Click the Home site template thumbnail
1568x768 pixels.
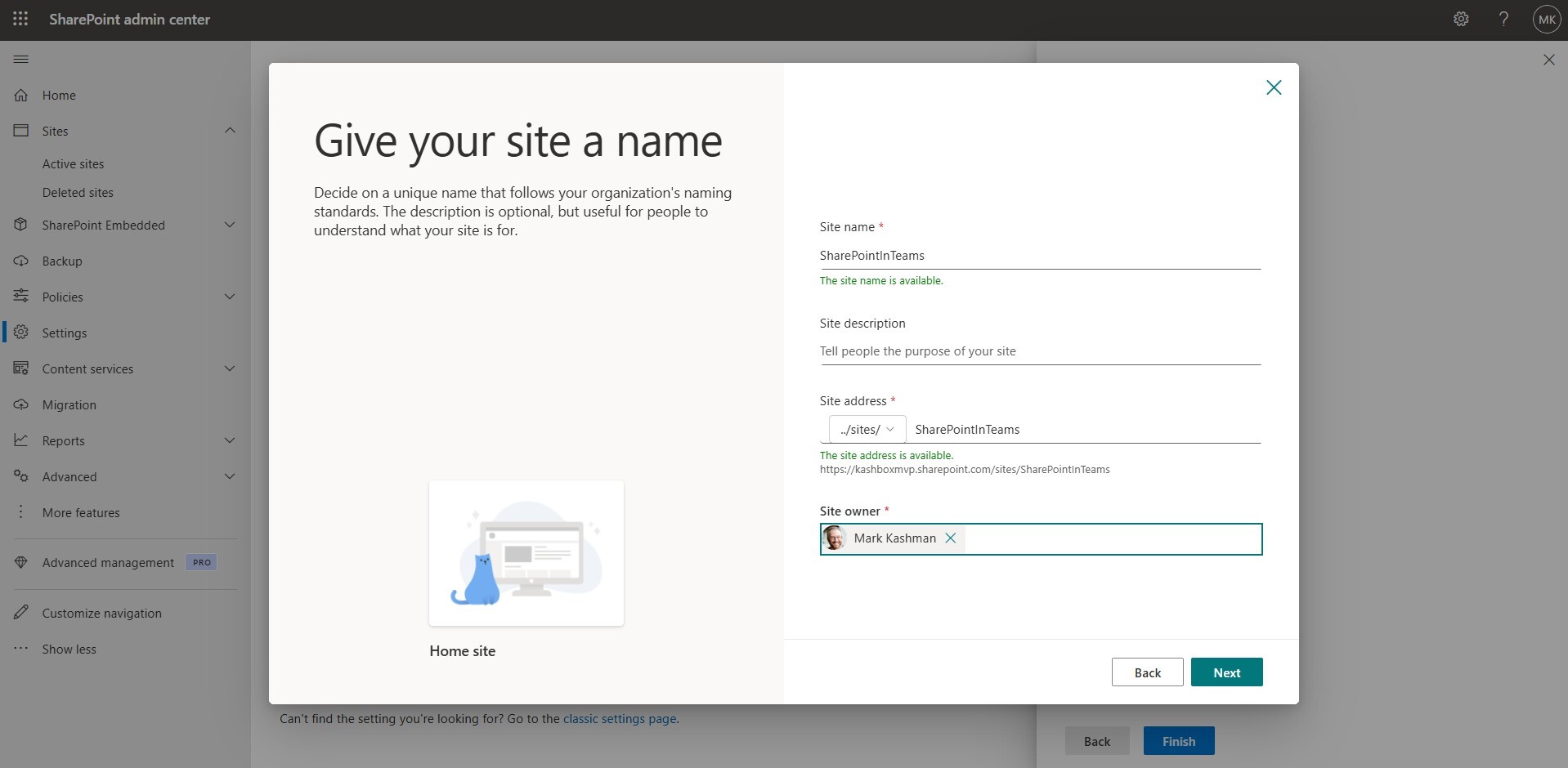click(x=526, y=553)
